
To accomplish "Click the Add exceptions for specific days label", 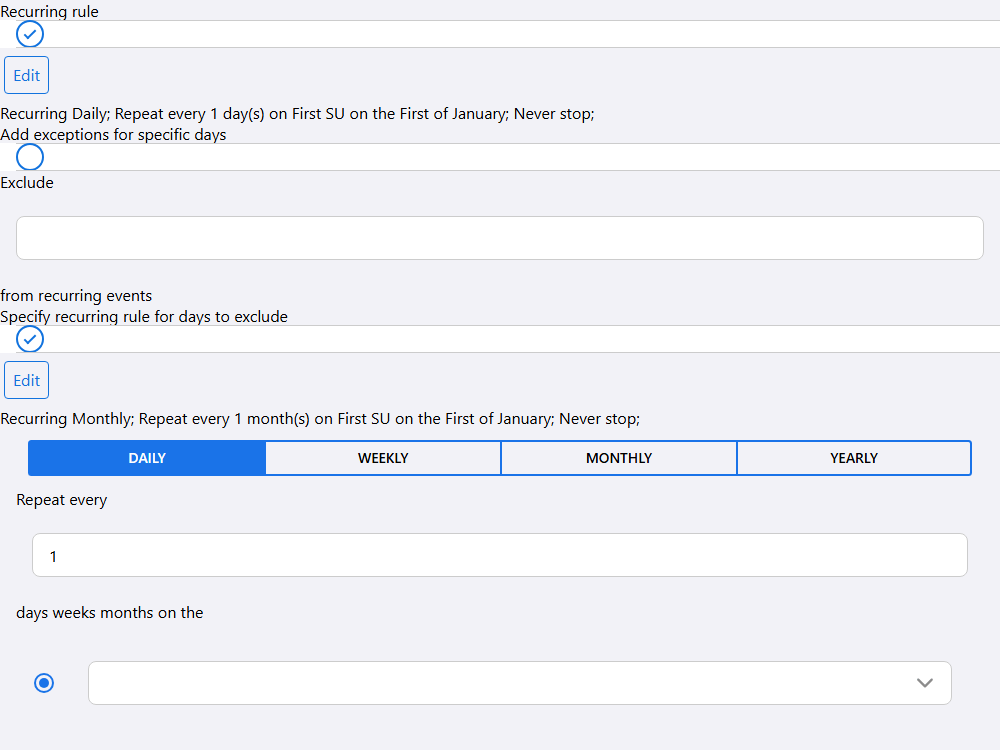I will [x=113, y=135].
